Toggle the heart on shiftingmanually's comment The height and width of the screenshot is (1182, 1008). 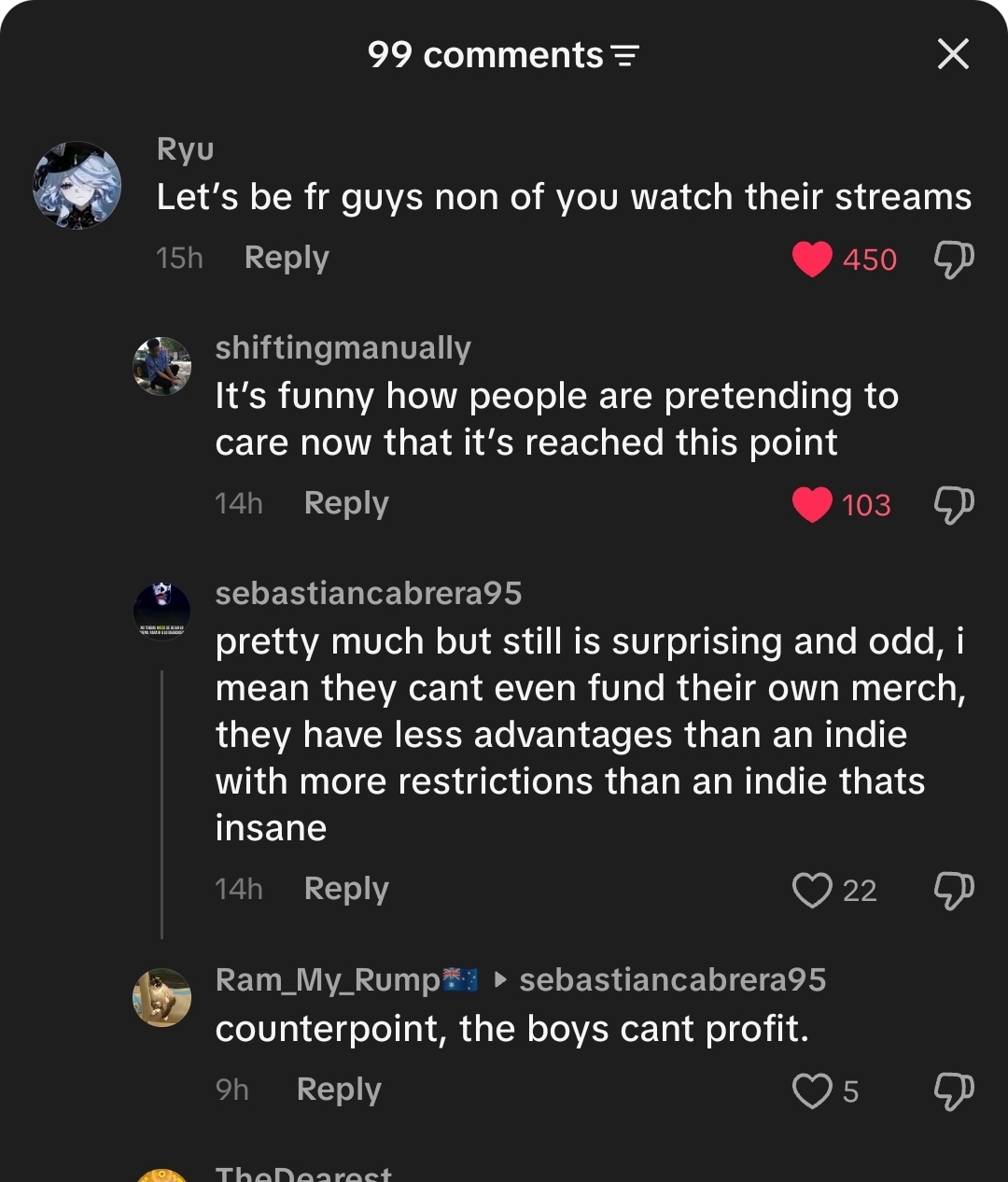(x=812, y=504)
